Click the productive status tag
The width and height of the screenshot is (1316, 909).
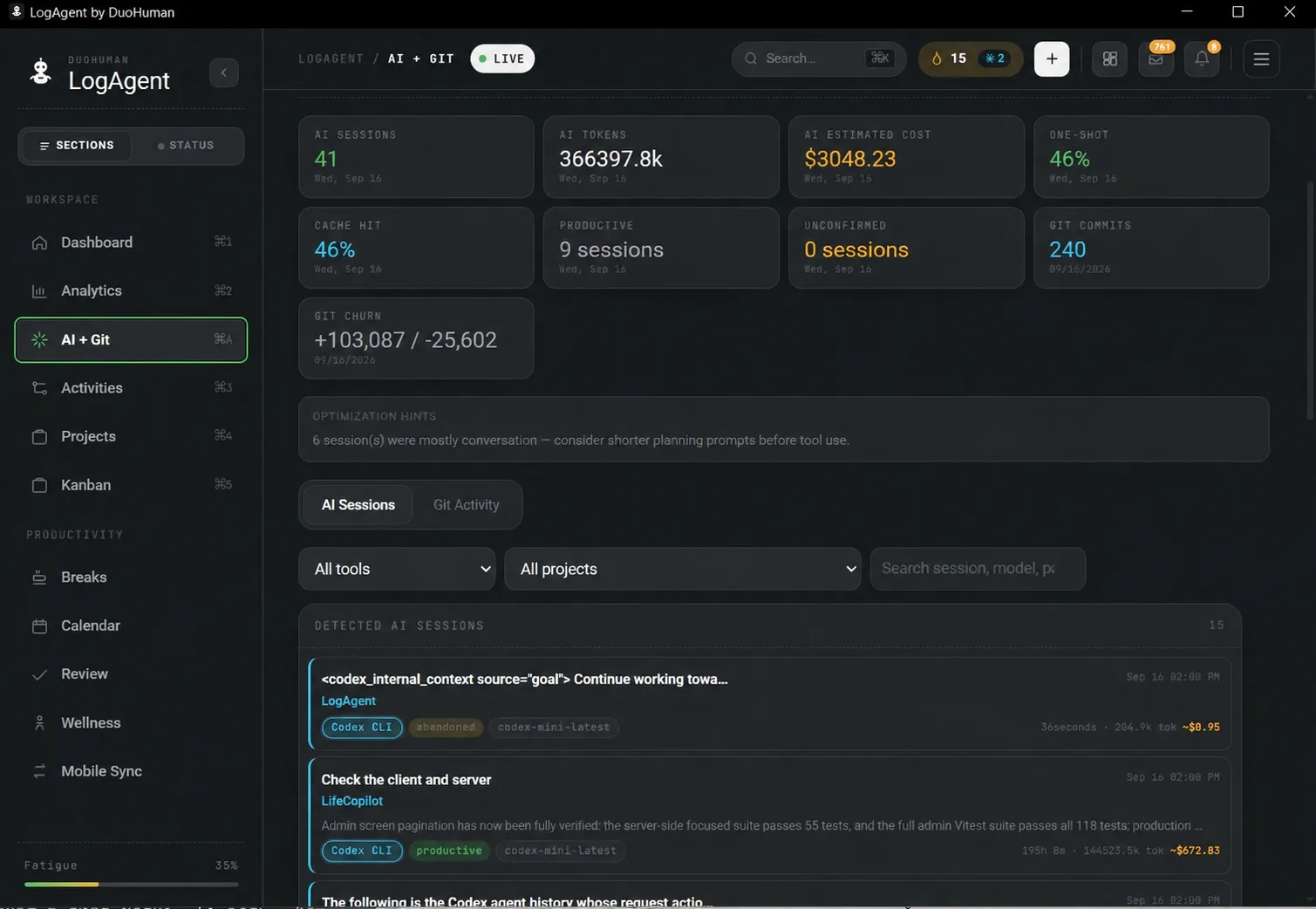click(449, 851)
